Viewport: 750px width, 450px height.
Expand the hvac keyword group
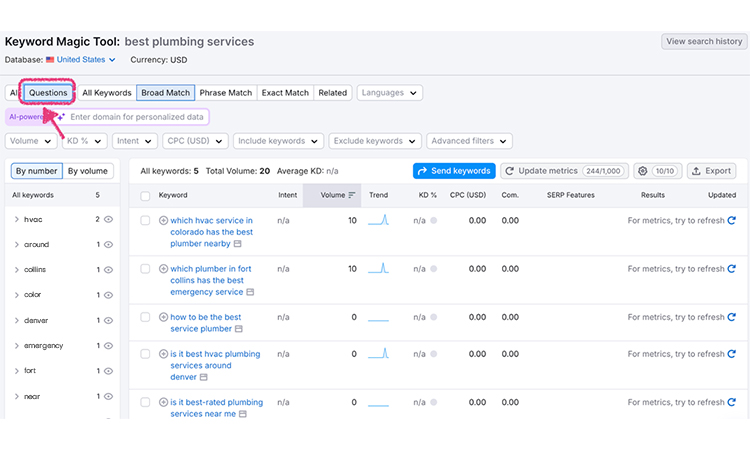coord(16,220)
